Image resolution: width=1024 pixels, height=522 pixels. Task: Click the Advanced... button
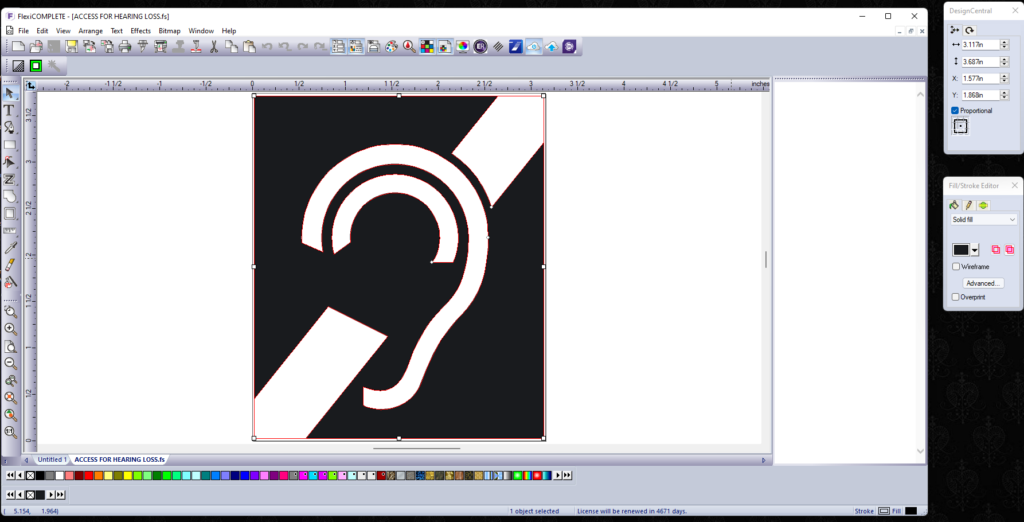point(984,284)
